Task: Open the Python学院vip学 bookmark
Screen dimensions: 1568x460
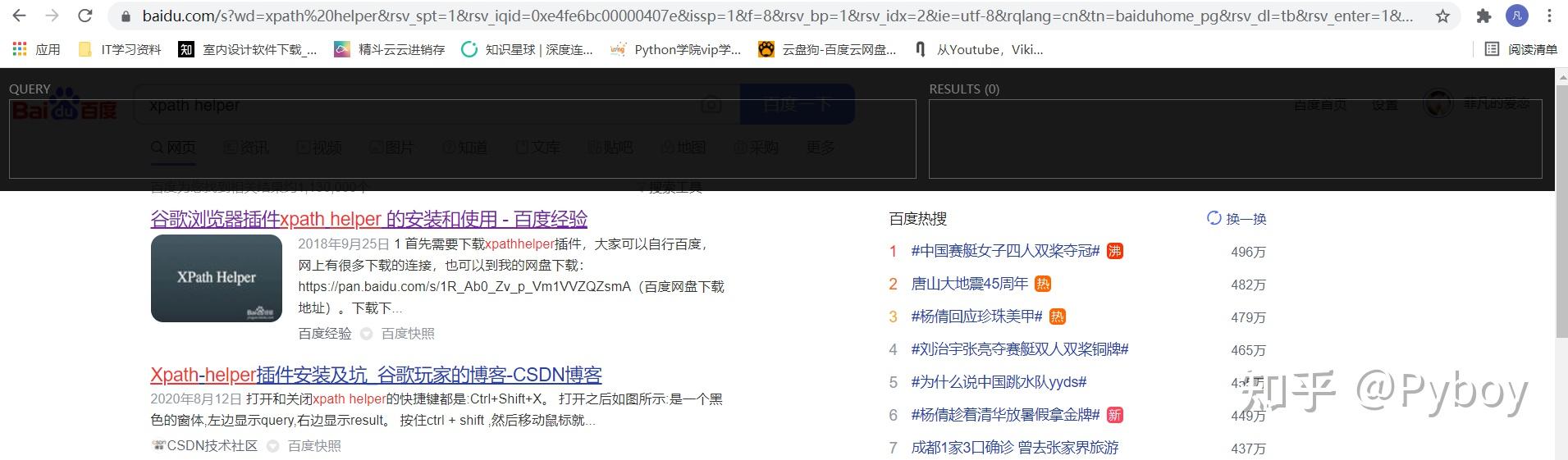Action: click(x=675, y=49)
